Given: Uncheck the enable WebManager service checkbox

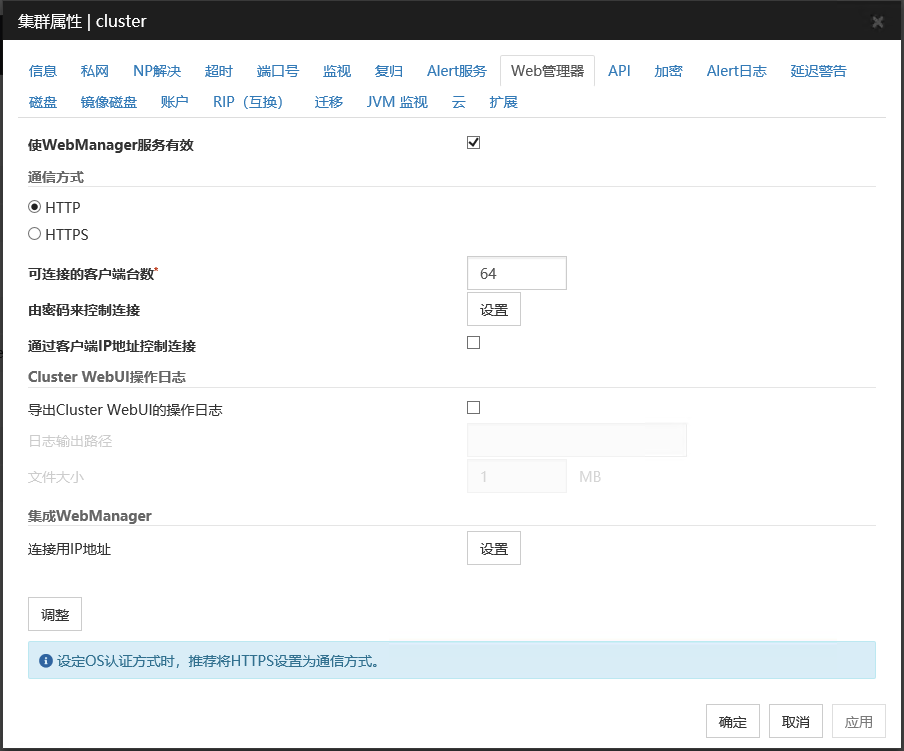Looking at the screenshot, I should tap(474, 143).
